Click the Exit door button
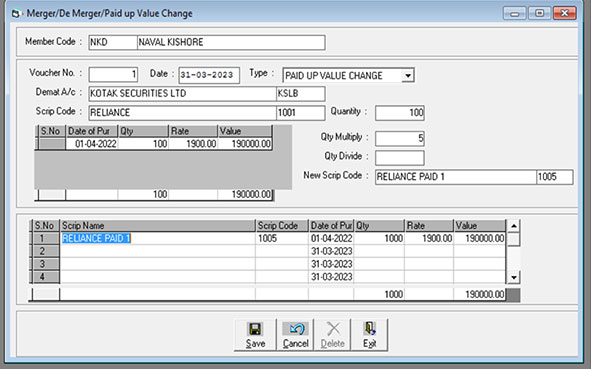The image size is (591, 369). tap(369, 335)
